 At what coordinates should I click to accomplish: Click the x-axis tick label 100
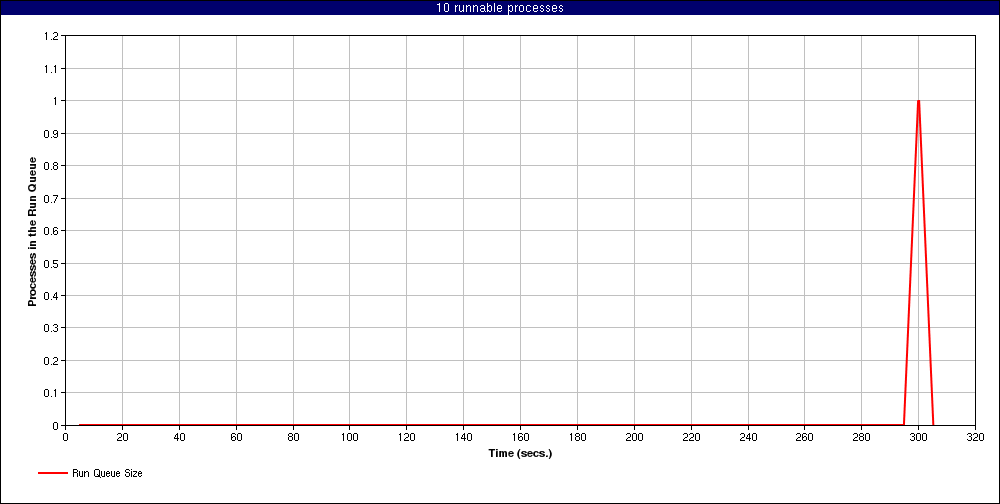(x=349, y=437)
